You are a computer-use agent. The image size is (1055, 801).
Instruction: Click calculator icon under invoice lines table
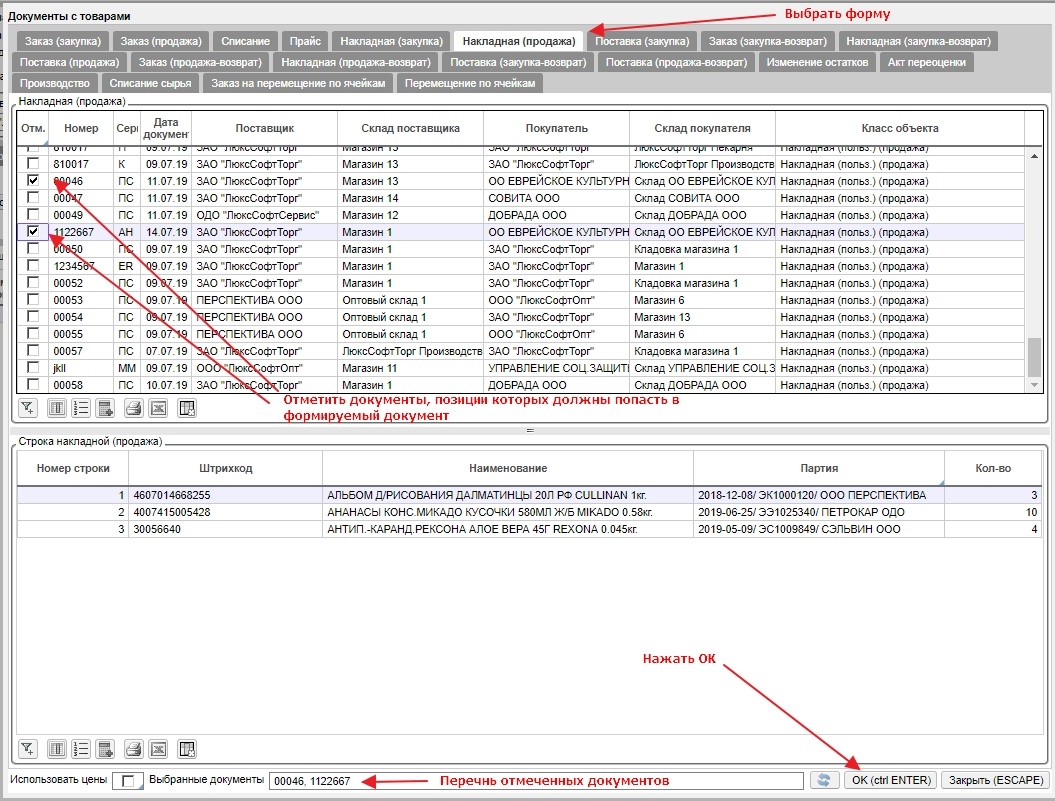(x=106, y=748)
